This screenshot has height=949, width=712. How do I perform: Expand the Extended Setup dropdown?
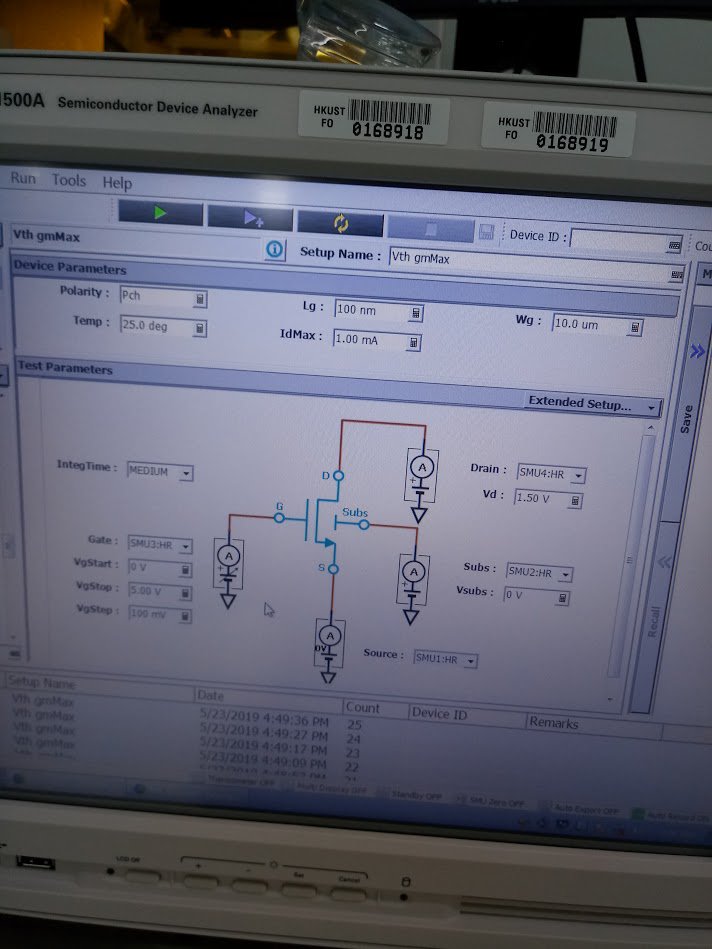(x=593, y=404)
